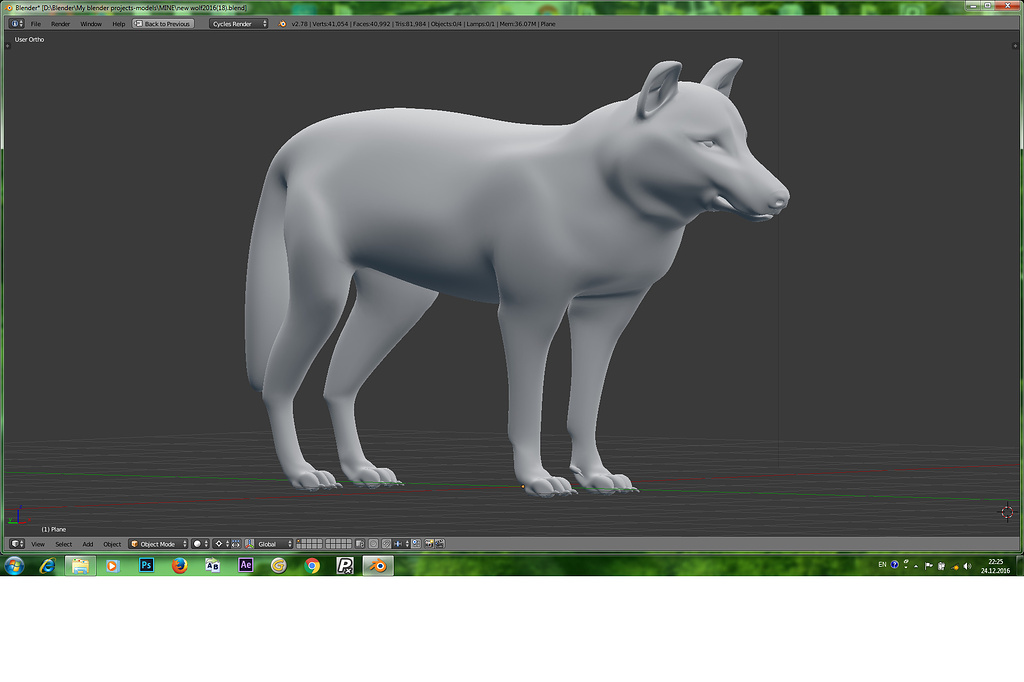Image resolution: width=1024 pixels, height=682 pixels.
Task: Click the top-right area expand plus icon
Action: tap(1015, 46)
